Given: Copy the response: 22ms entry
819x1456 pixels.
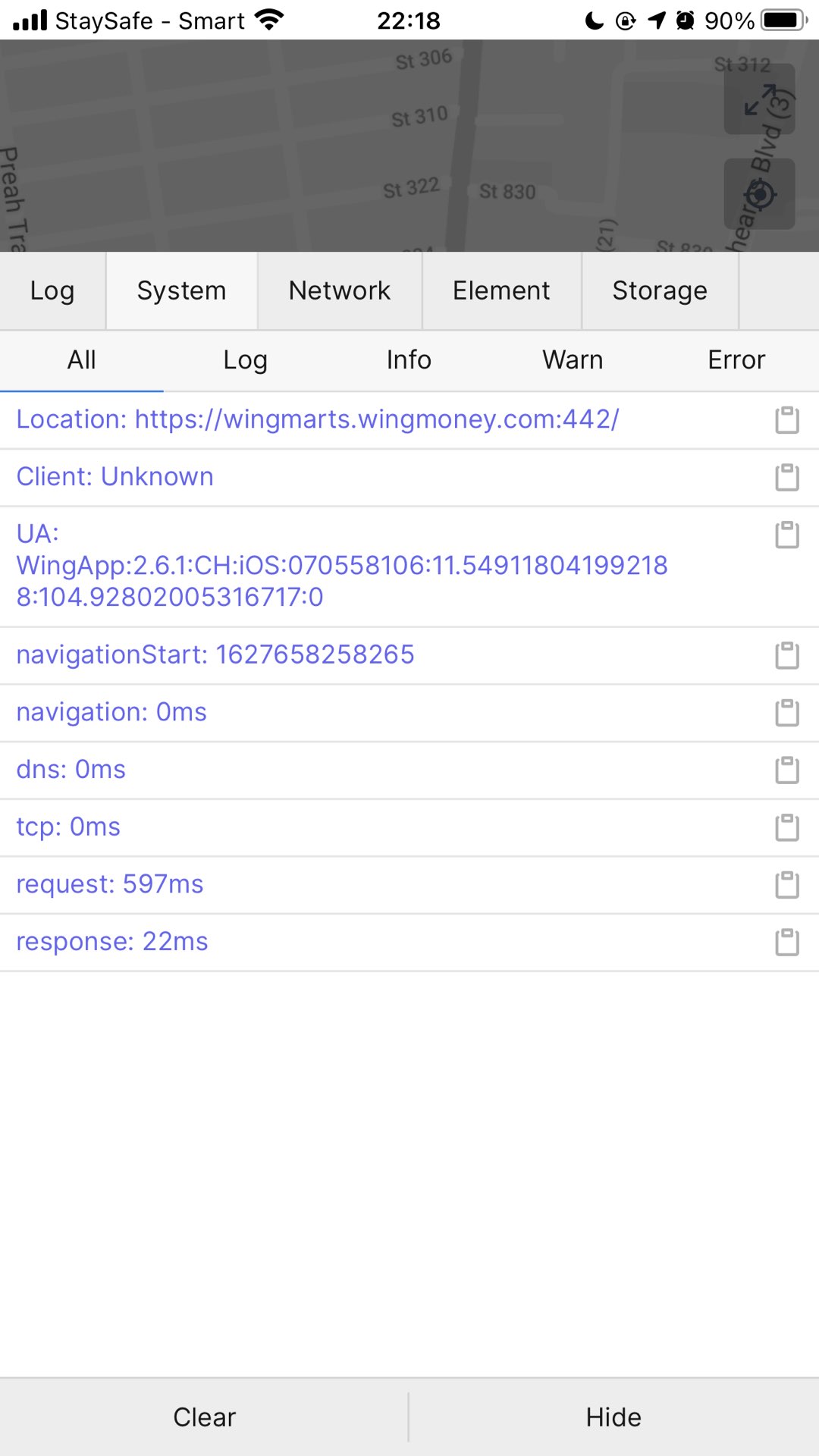Looking at the screenshot, I should tap(787, 943).
